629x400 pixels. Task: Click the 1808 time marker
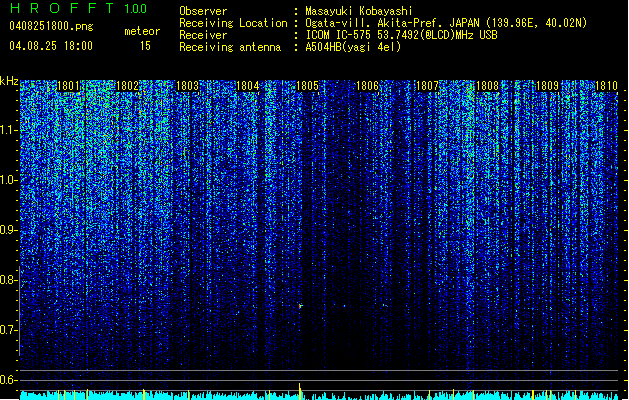pyautogui.click(x=487, y=86)
